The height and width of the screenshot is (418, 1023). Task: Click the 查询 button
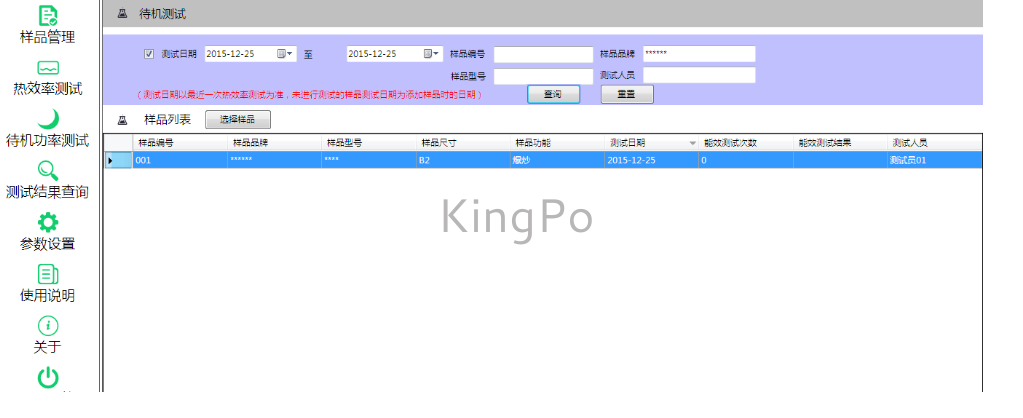[x=553, y=94]
